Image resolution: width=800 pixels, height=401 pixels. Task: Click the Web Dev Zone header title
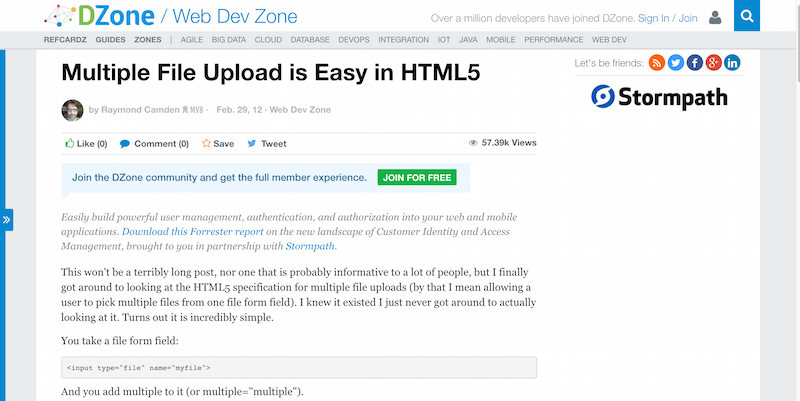[235, 16]
